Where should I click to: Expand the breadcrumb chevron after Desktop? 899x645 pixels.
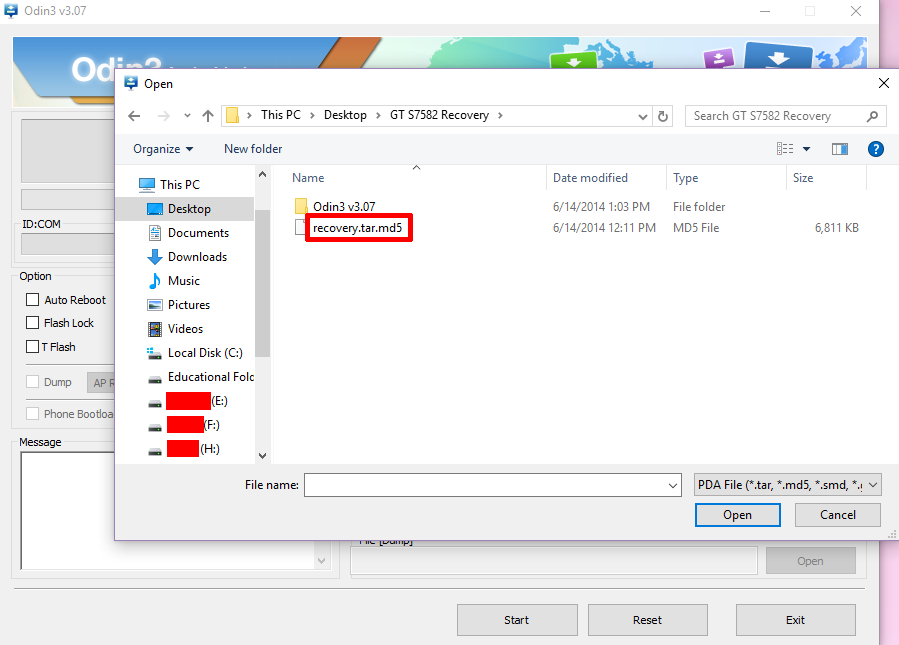coord(378,116)
